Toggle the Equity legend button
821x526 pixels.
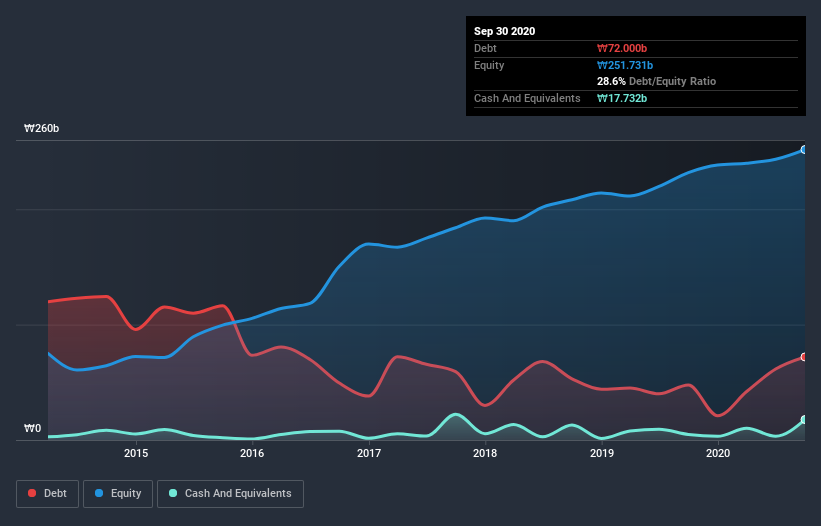118,494
